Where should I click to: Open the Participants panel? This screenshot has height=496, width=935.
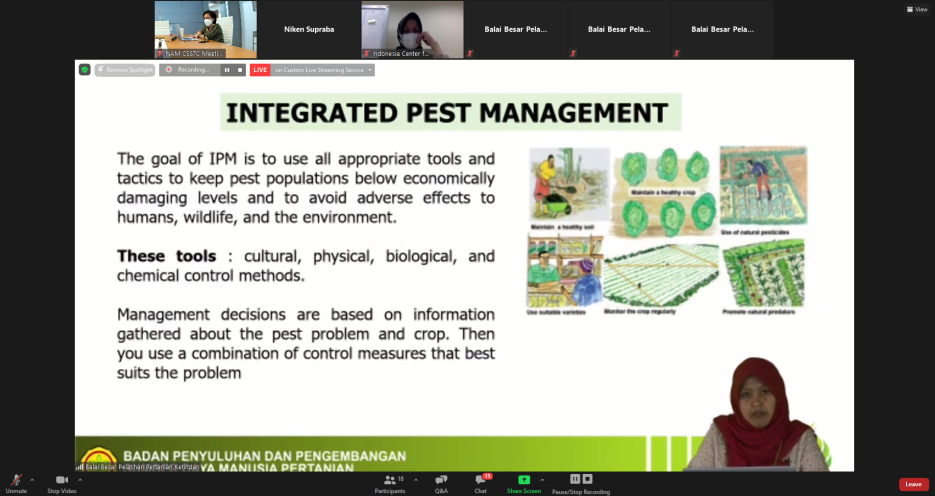389,481
